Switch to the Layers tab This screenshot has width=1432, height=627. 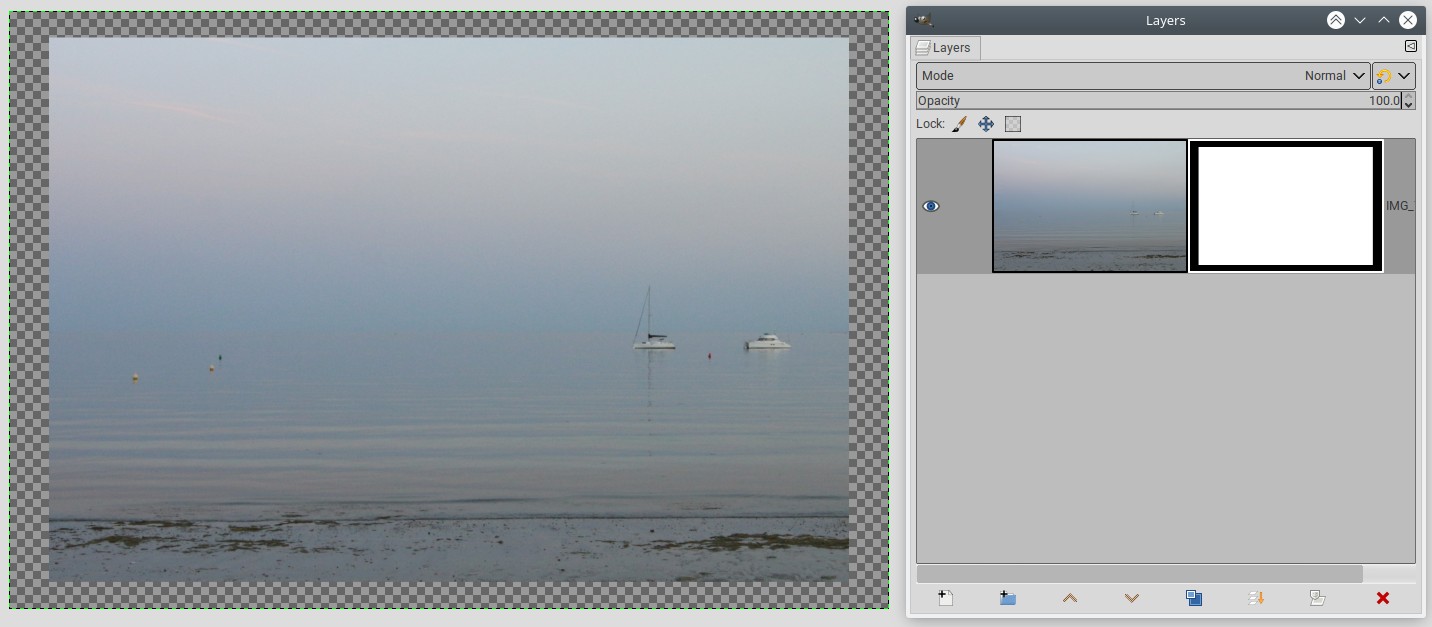(x=945, y=48)
